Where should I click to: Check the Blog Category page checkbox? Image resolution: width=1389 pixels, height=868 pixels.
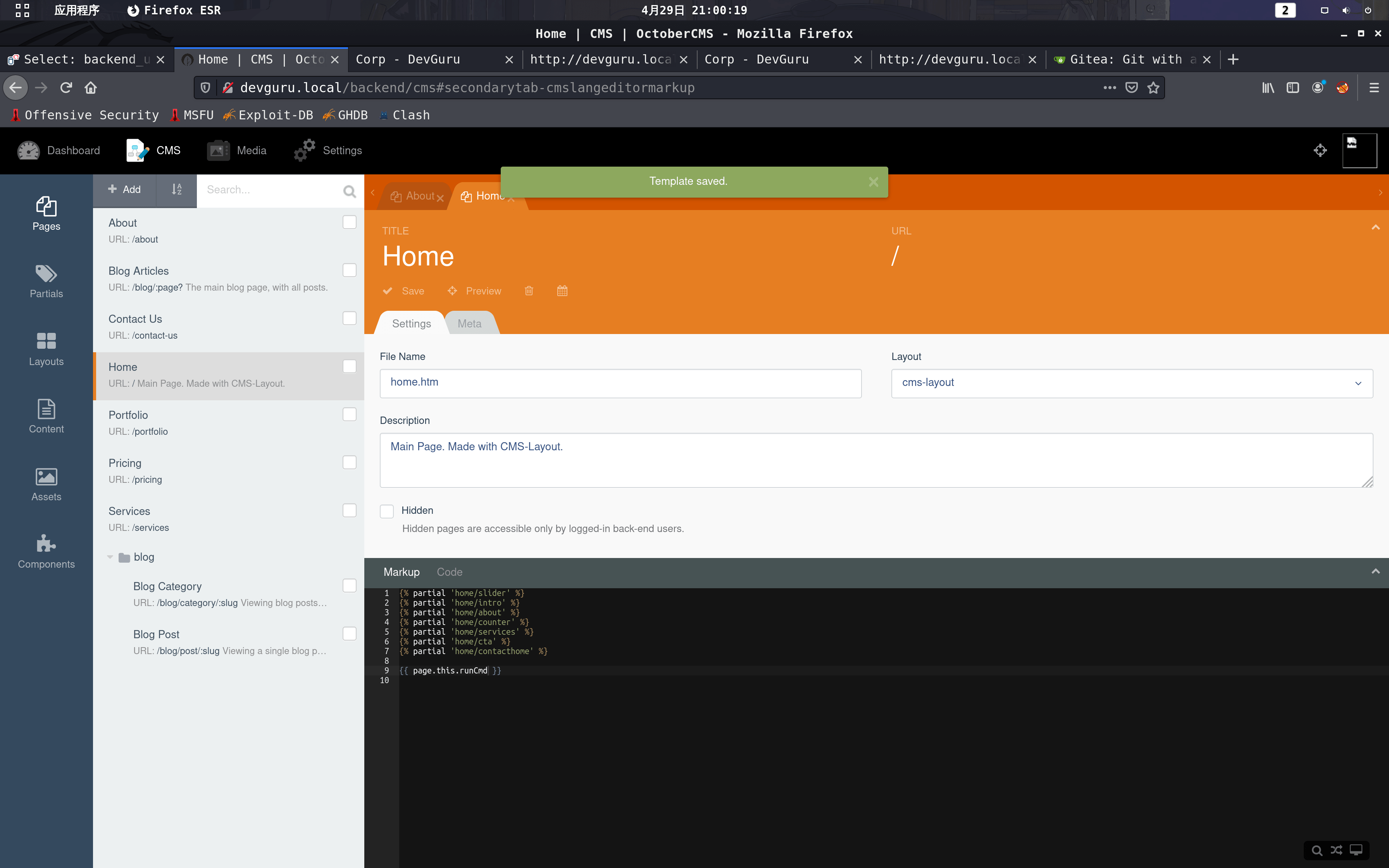click(350, 586)
